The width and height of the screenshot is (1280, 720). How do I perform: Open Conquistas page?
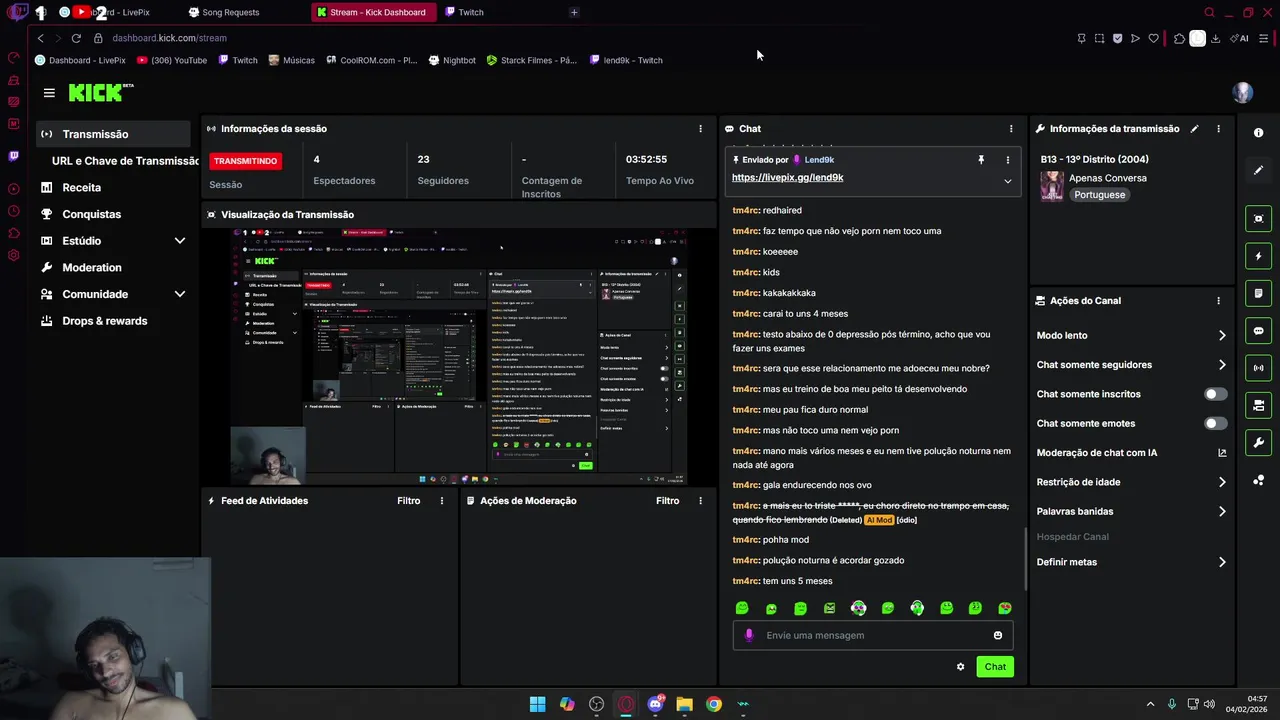pos(91,214)
